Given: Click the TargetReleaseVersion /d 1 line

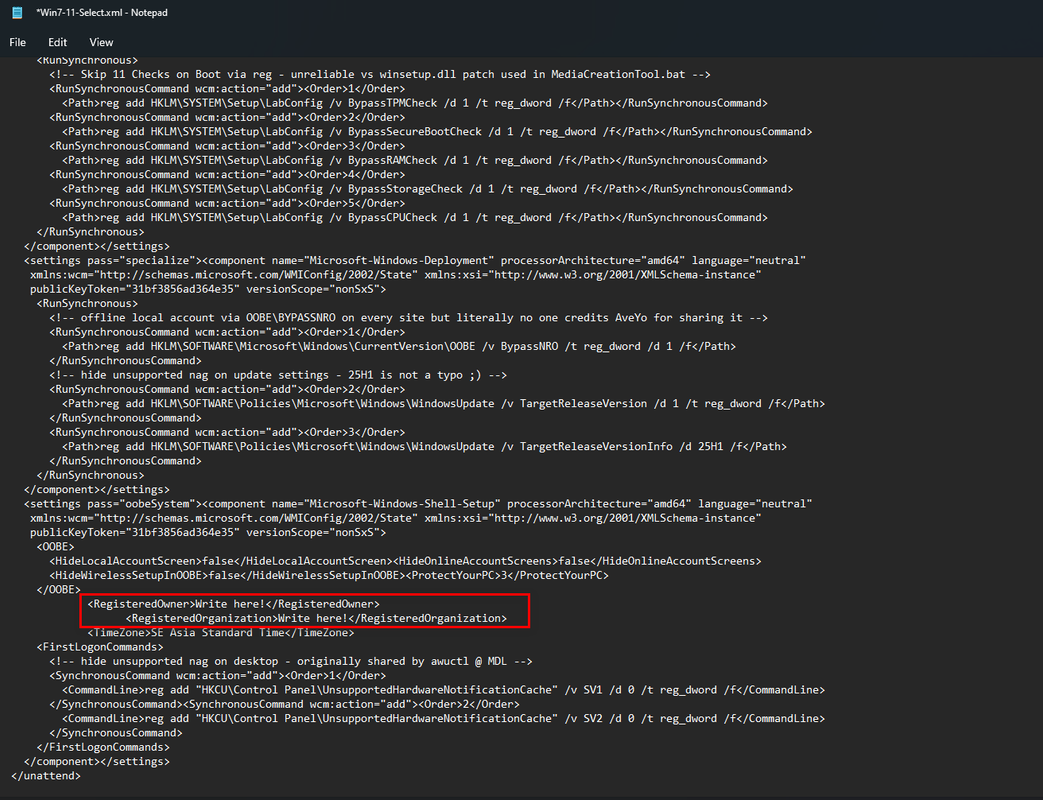Looking at the screenshot, I should click(444, 404).
